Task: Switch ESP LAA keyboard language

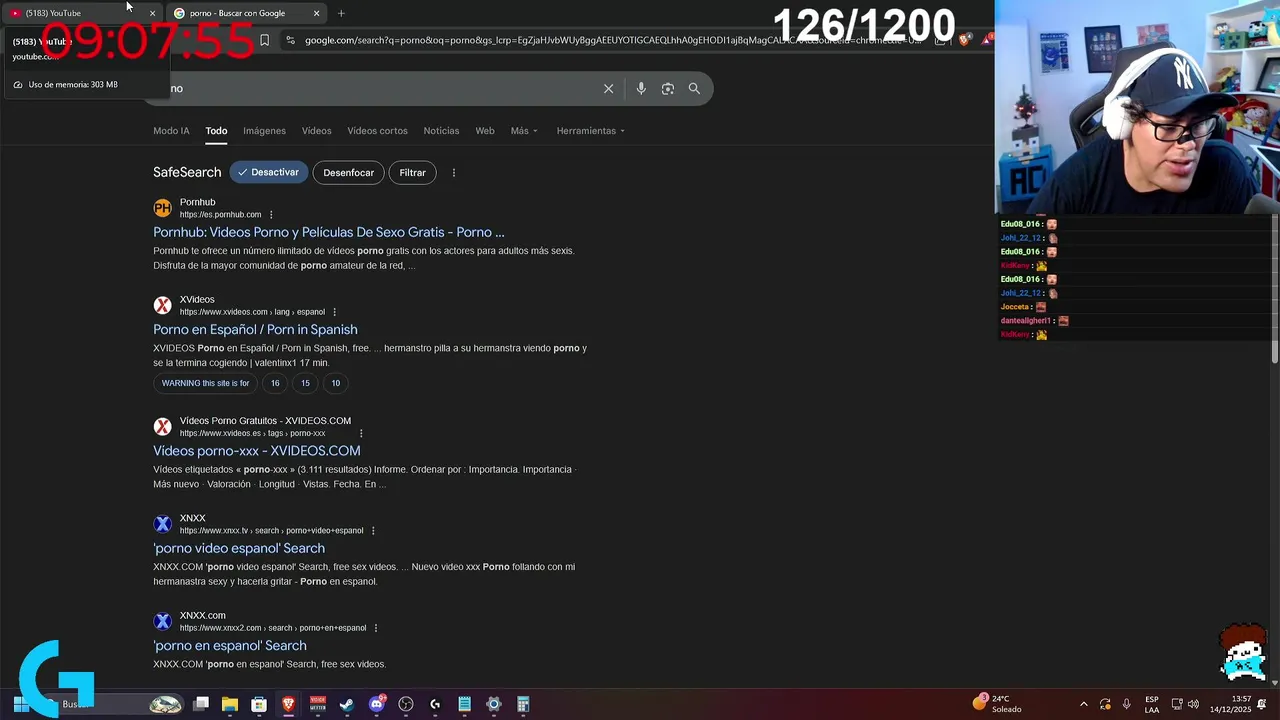Action: pos(1152,704)
